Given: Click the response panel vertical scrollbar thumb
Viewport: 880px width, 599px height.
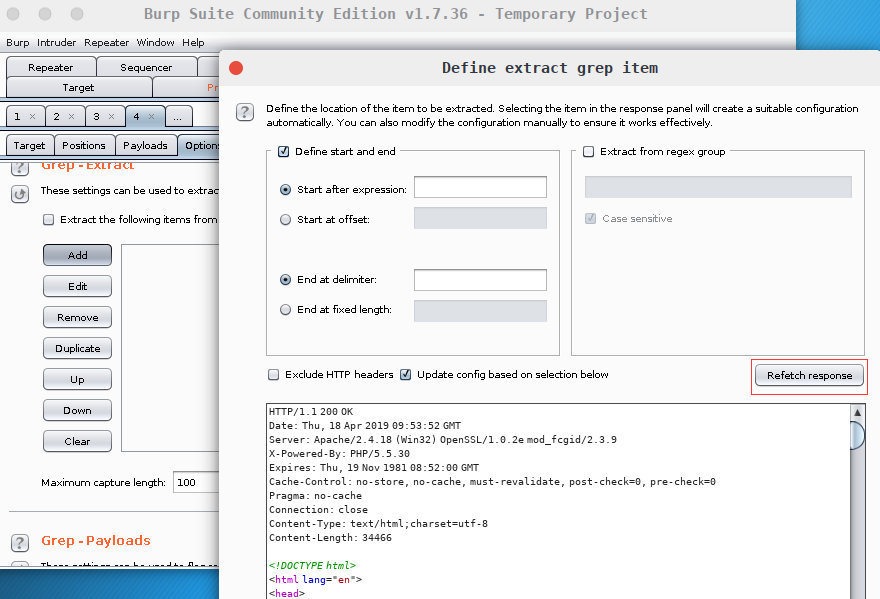Looking at the screenshot, I should (857, 436).
